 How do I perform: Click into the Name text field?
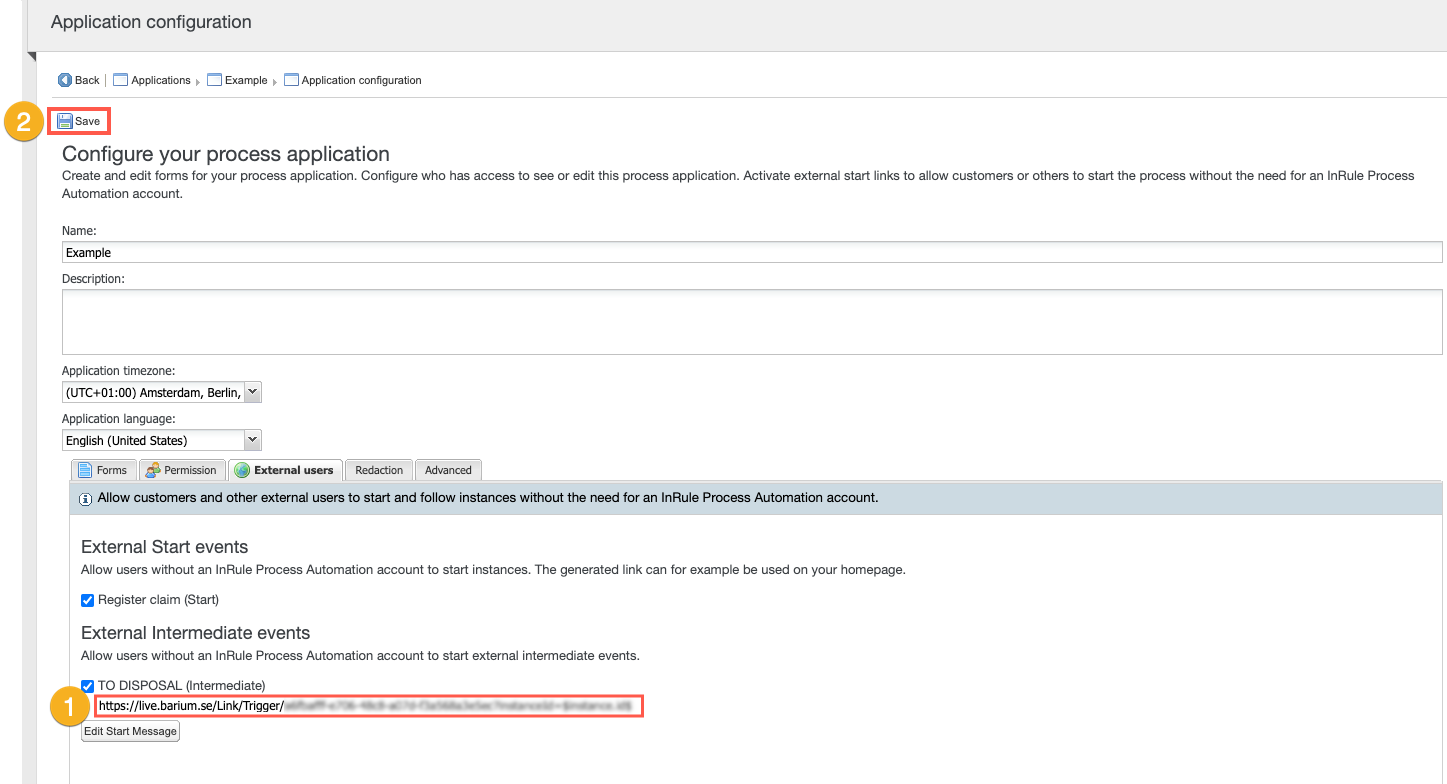751,253
